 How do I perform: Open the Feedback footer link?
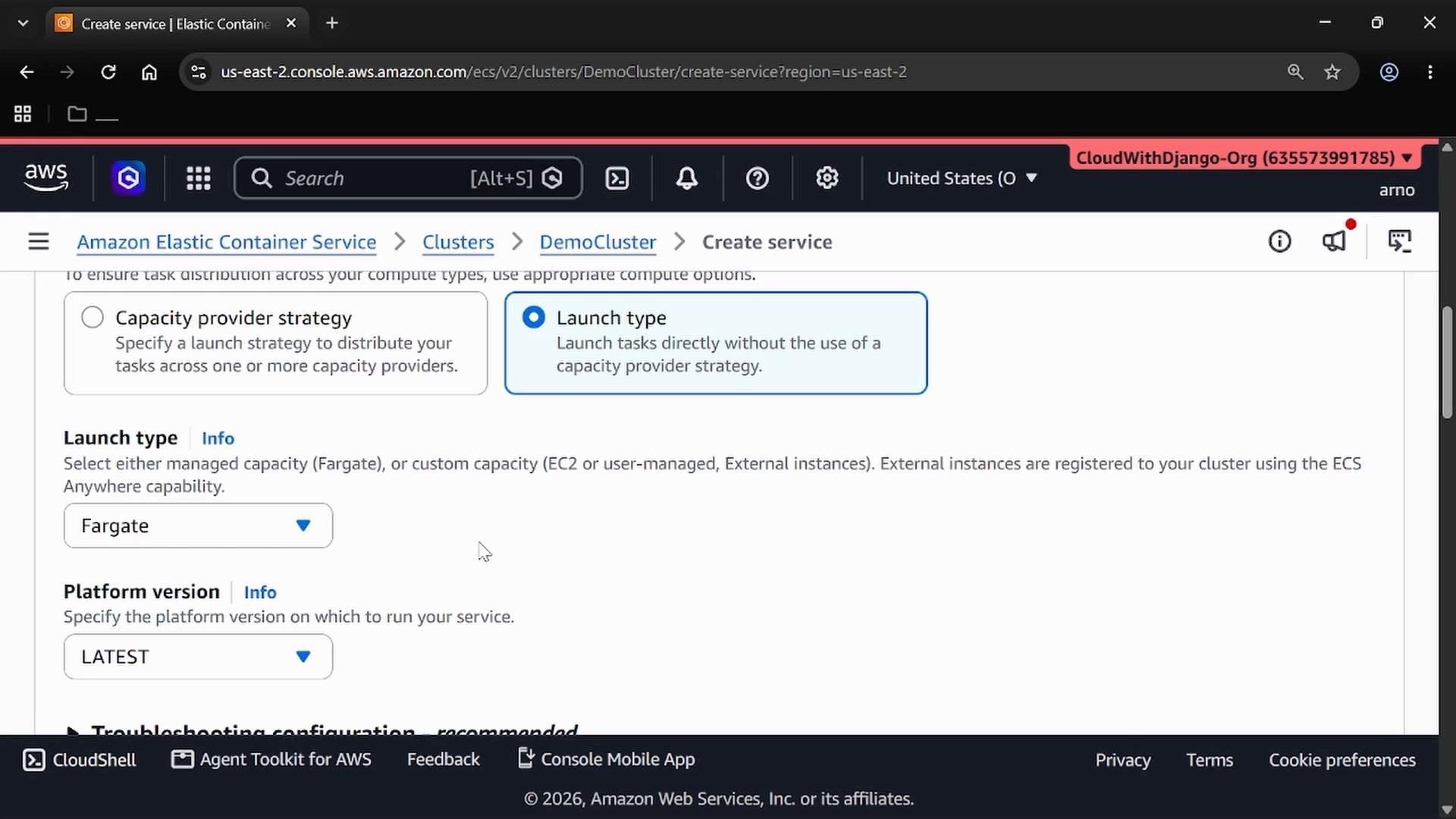click(443, 760)
